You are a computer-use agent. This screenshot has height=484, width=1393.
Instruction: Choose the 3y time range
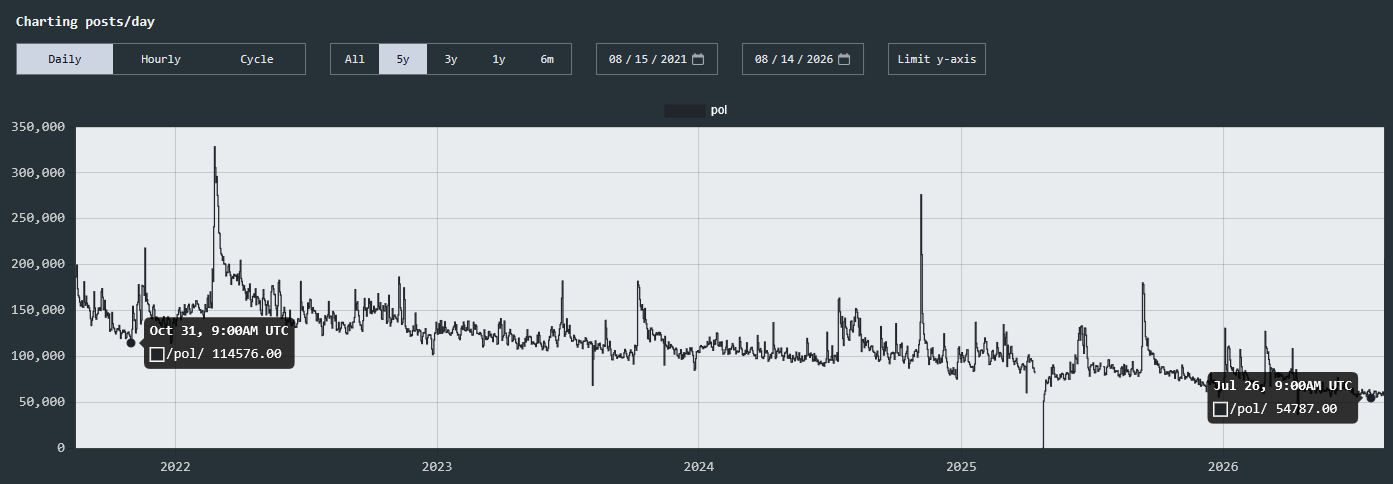point(451,59)
